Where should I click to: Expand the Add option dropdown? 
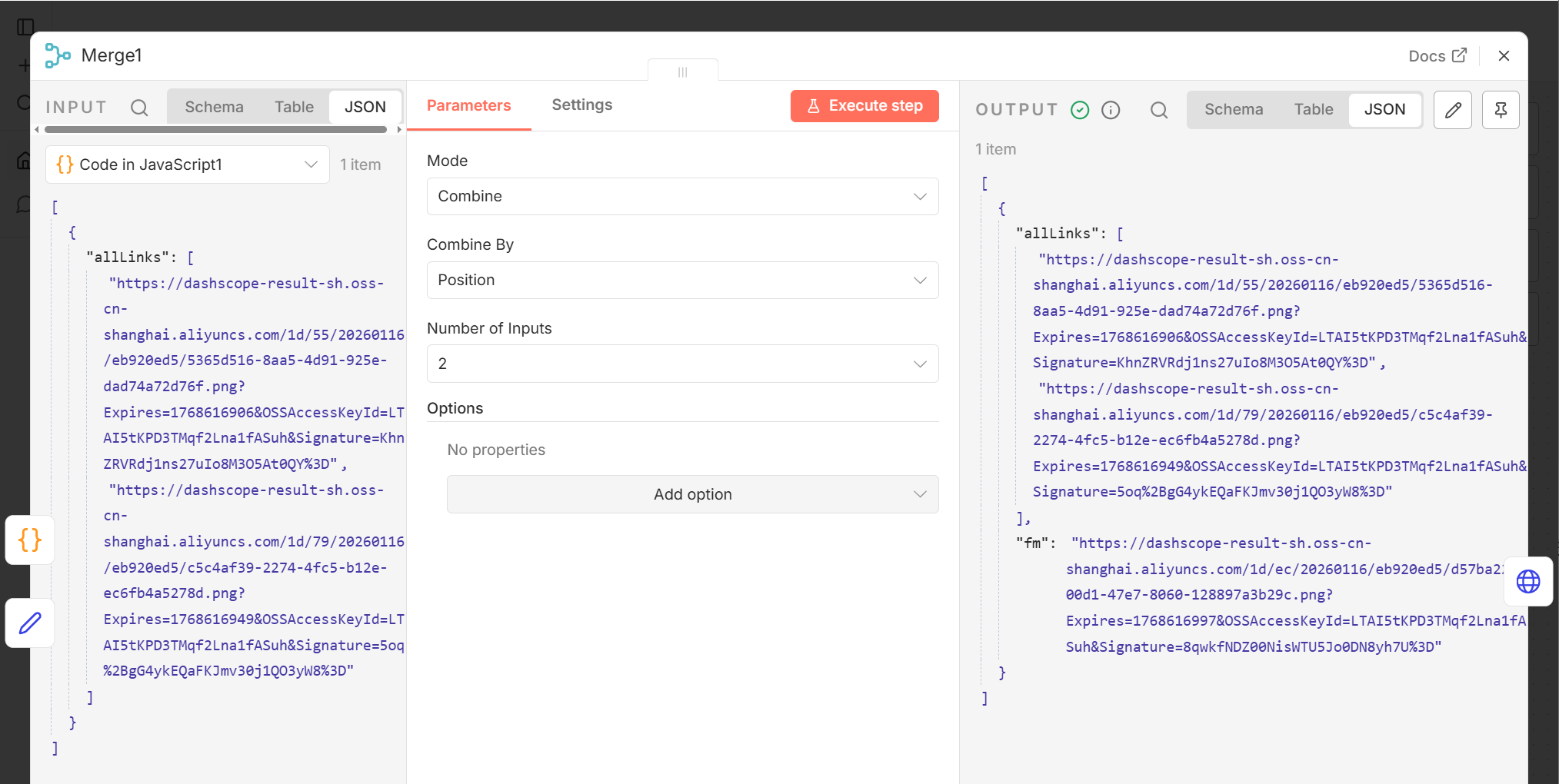point(692,494)
